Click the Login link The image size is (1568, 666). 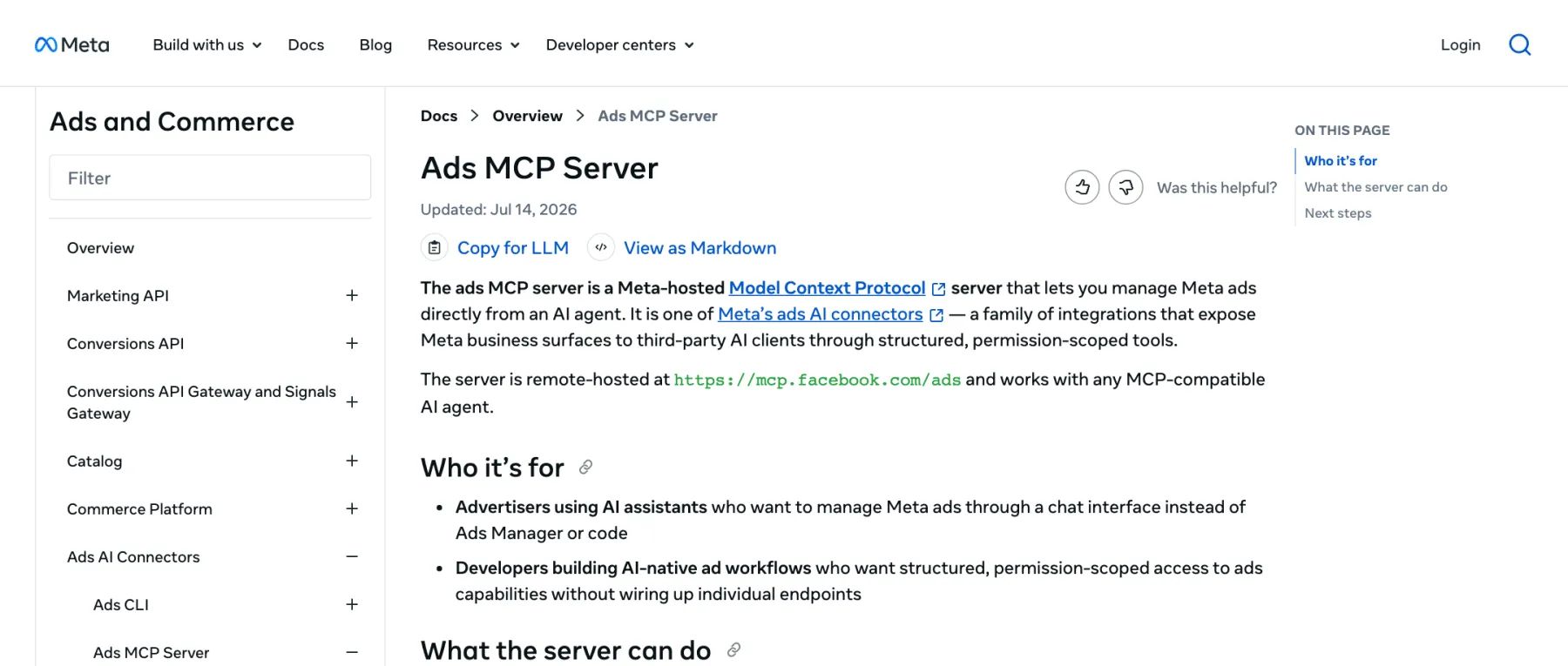(x=1460, y=44)
